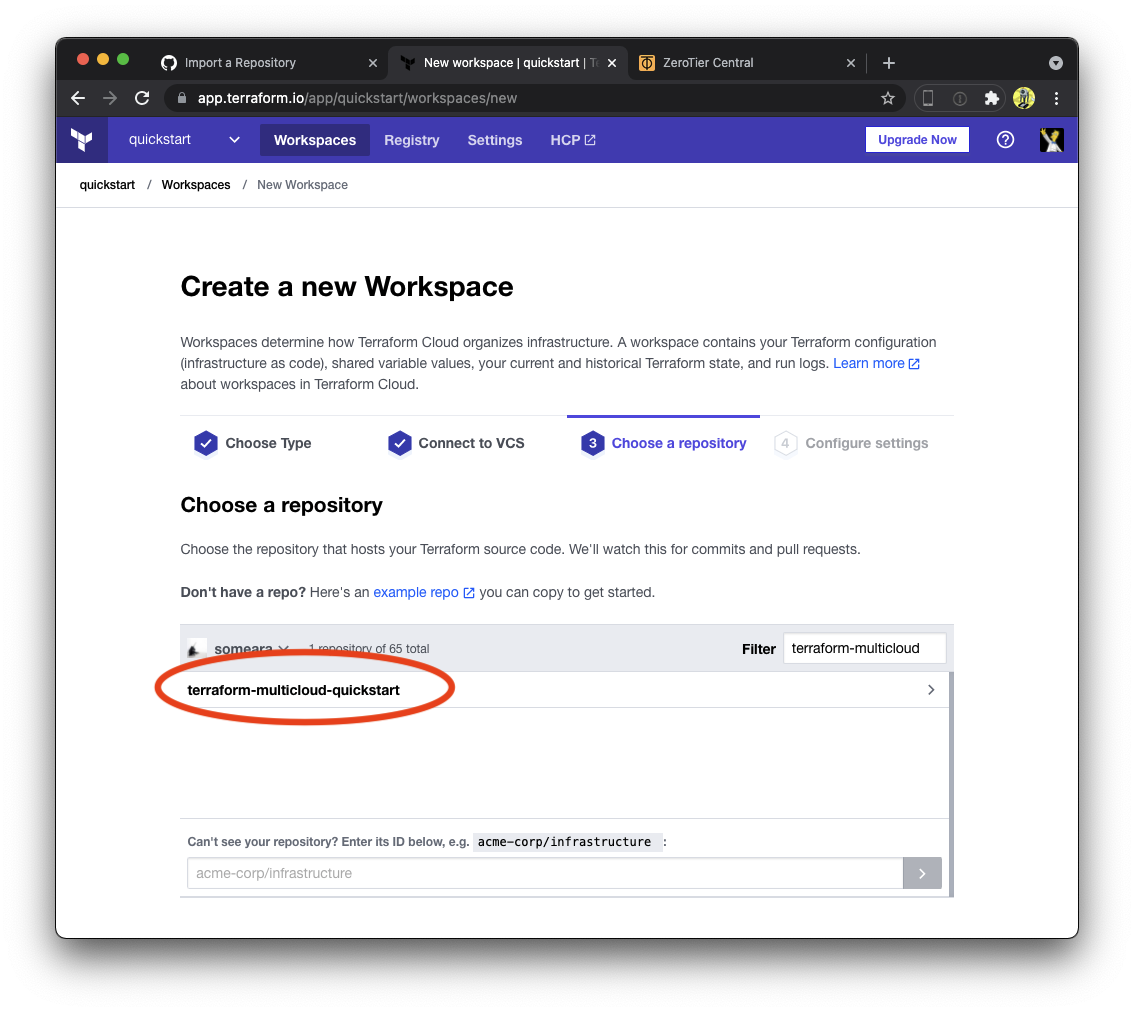This screenshot has width=1134, height=1012.
Task: Switch to ZeroTier Central tab
Action: 747,63
